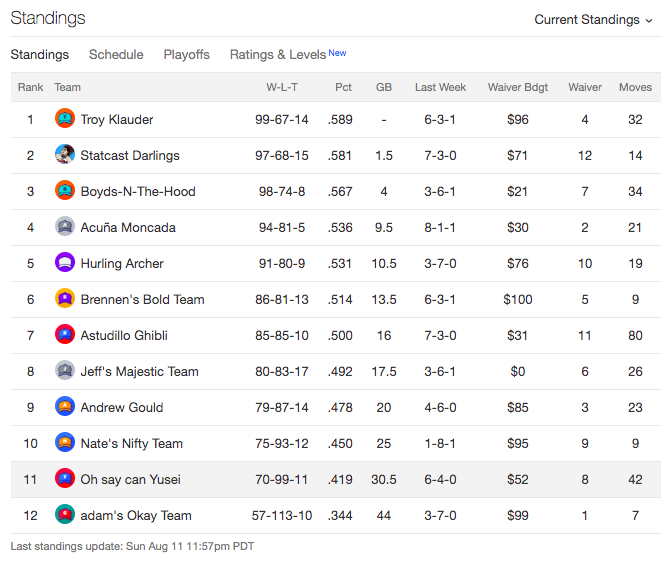Expand the Current Standings dropdown
This screenshot has width=669, height=566.
click(593, 20)
